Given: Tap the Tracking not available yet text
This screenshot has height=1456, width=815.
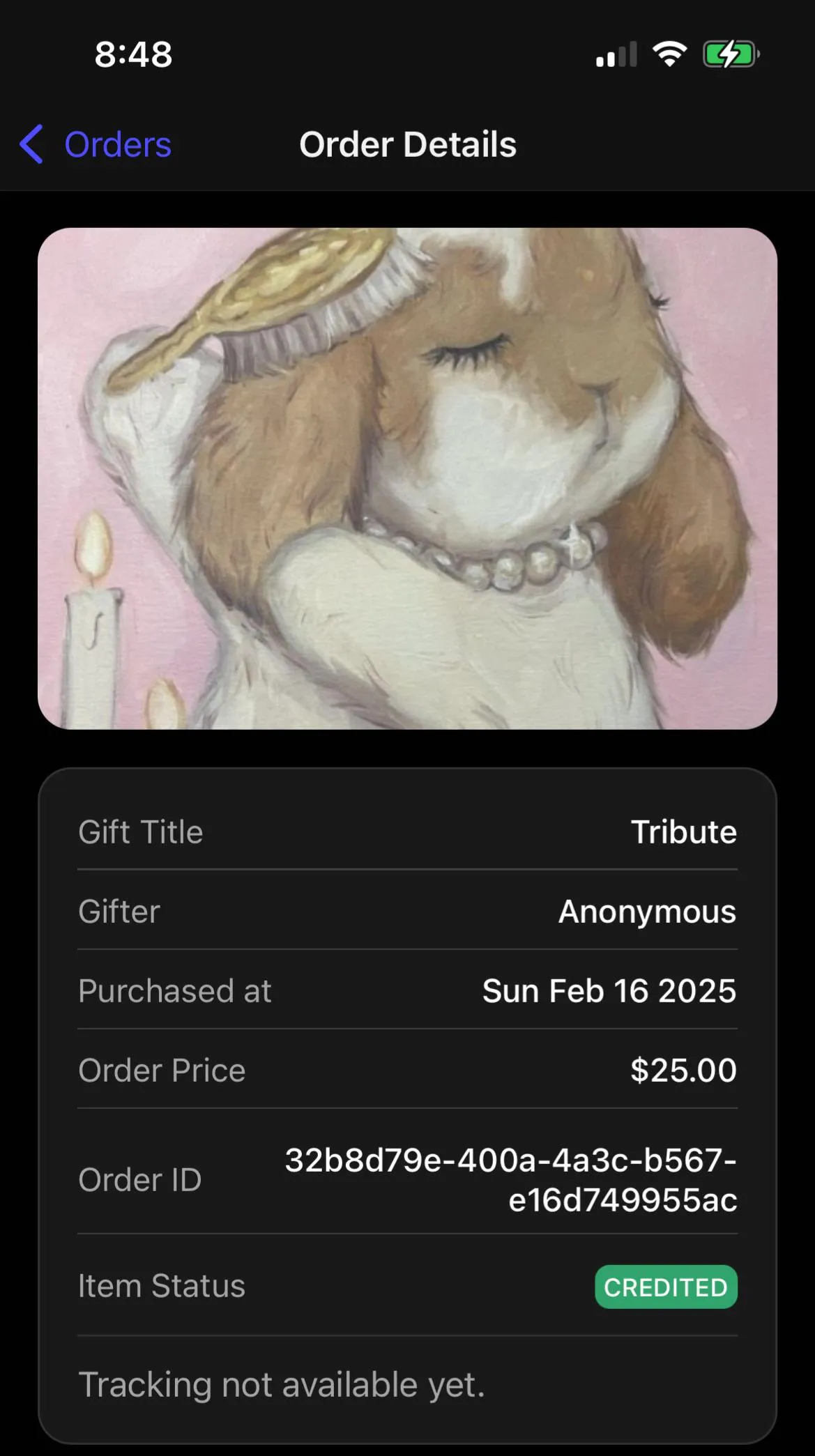Looking at the screenshot, I should tap(282, 1384).
